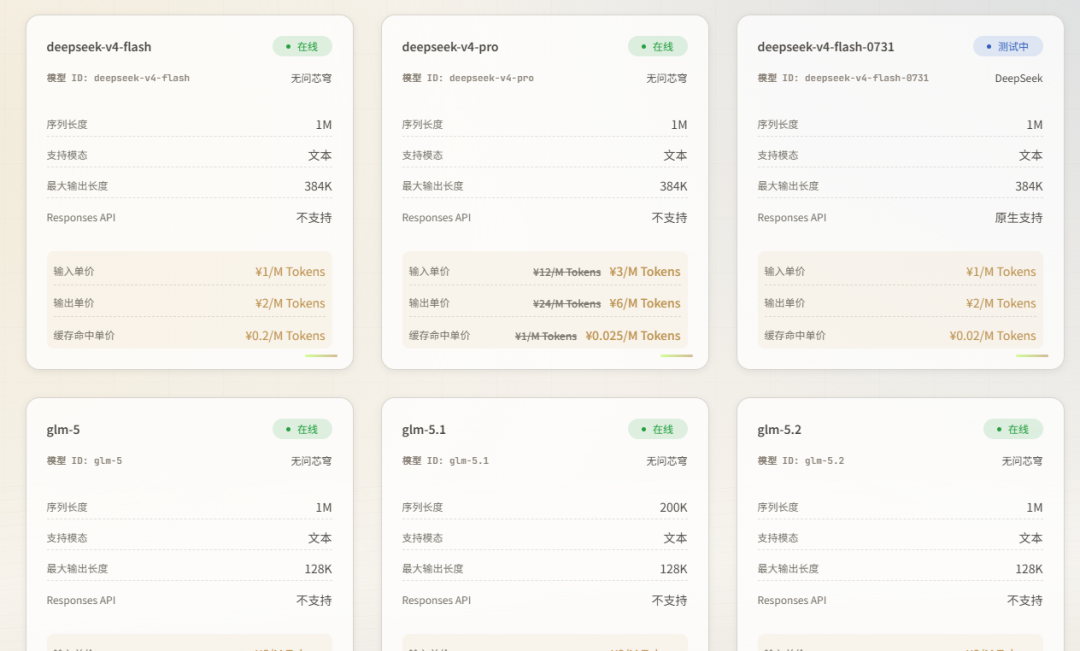Click 无问芯穹 provider on deepseek-v4-flash card
Image resolution: width=1080 pixels, height=651 pixels.
click(311, 78)
